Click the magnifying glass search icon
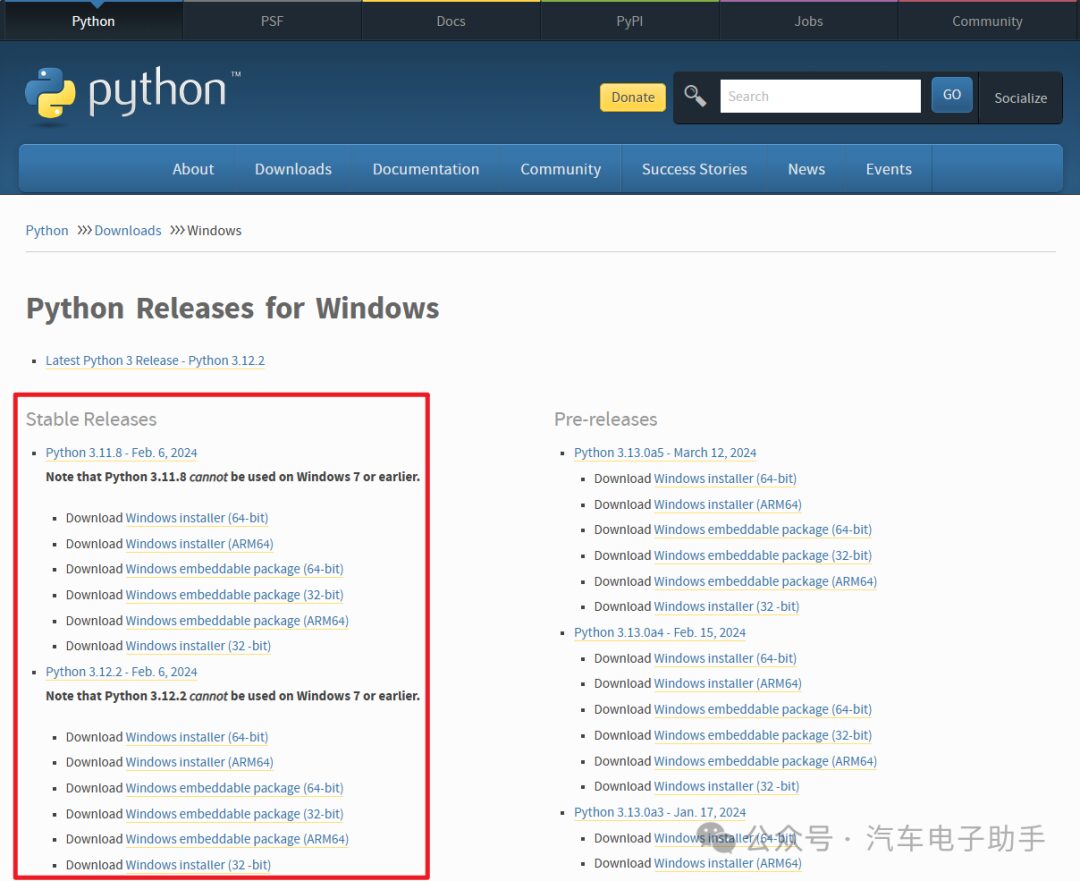This screenshot has height=881, width=1080. 695,96
